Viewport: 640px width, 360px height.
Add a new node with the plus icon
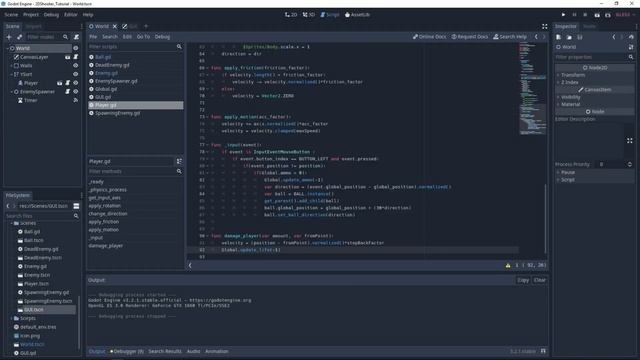point(9,37)
